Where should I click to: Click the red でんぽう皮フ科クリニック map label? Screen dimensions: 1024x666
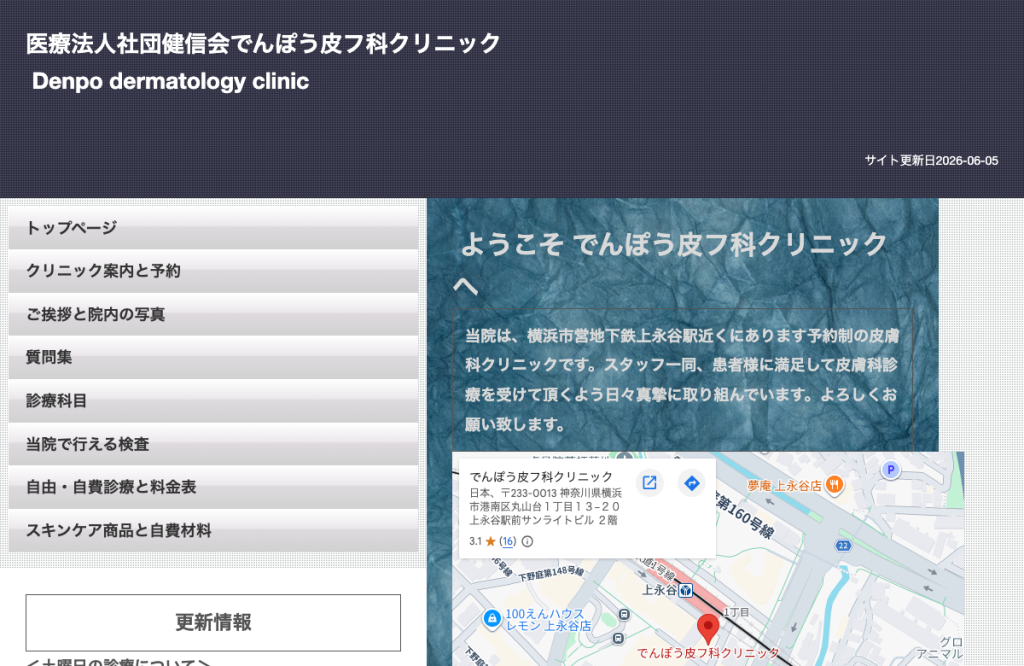click(708, 653)
